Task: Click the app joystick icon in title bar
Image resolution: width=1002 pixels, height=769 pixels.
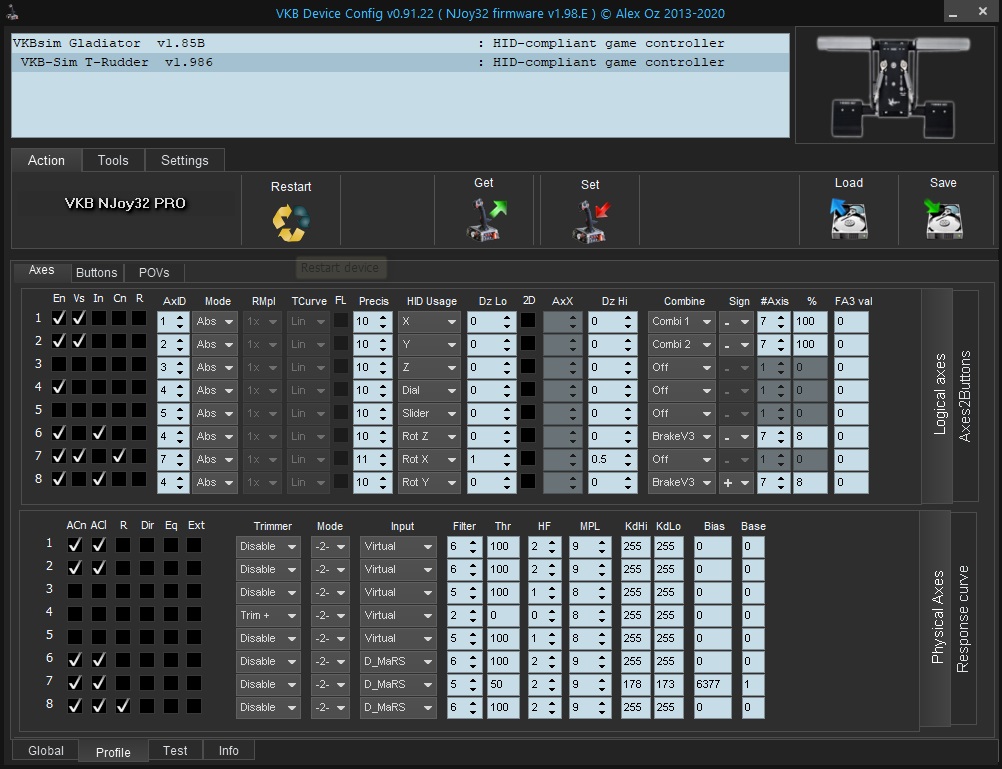Action: (12, 12)
